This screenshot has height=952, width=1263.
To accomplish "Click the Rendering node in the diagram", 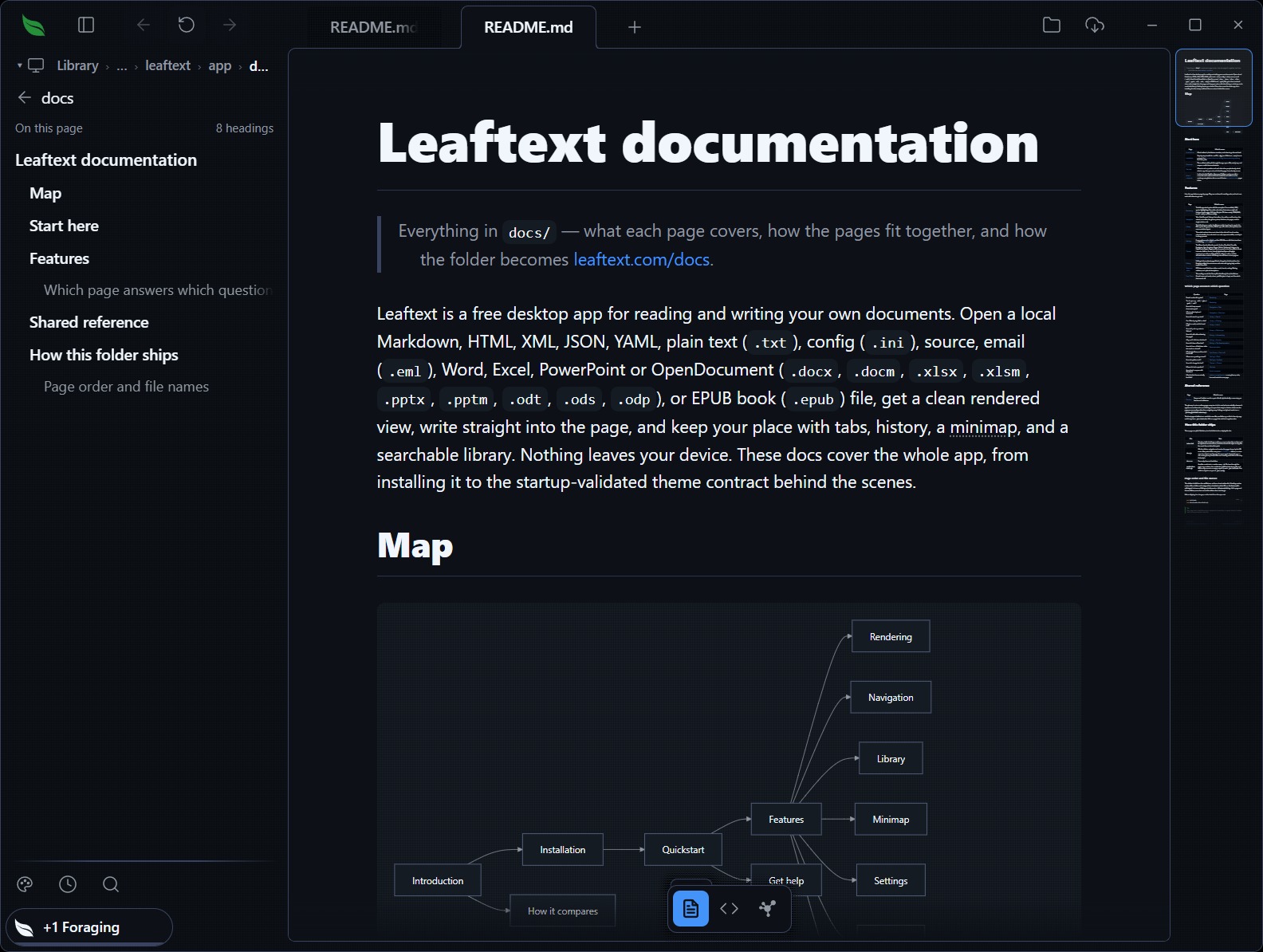I will [x=891, y=636].
